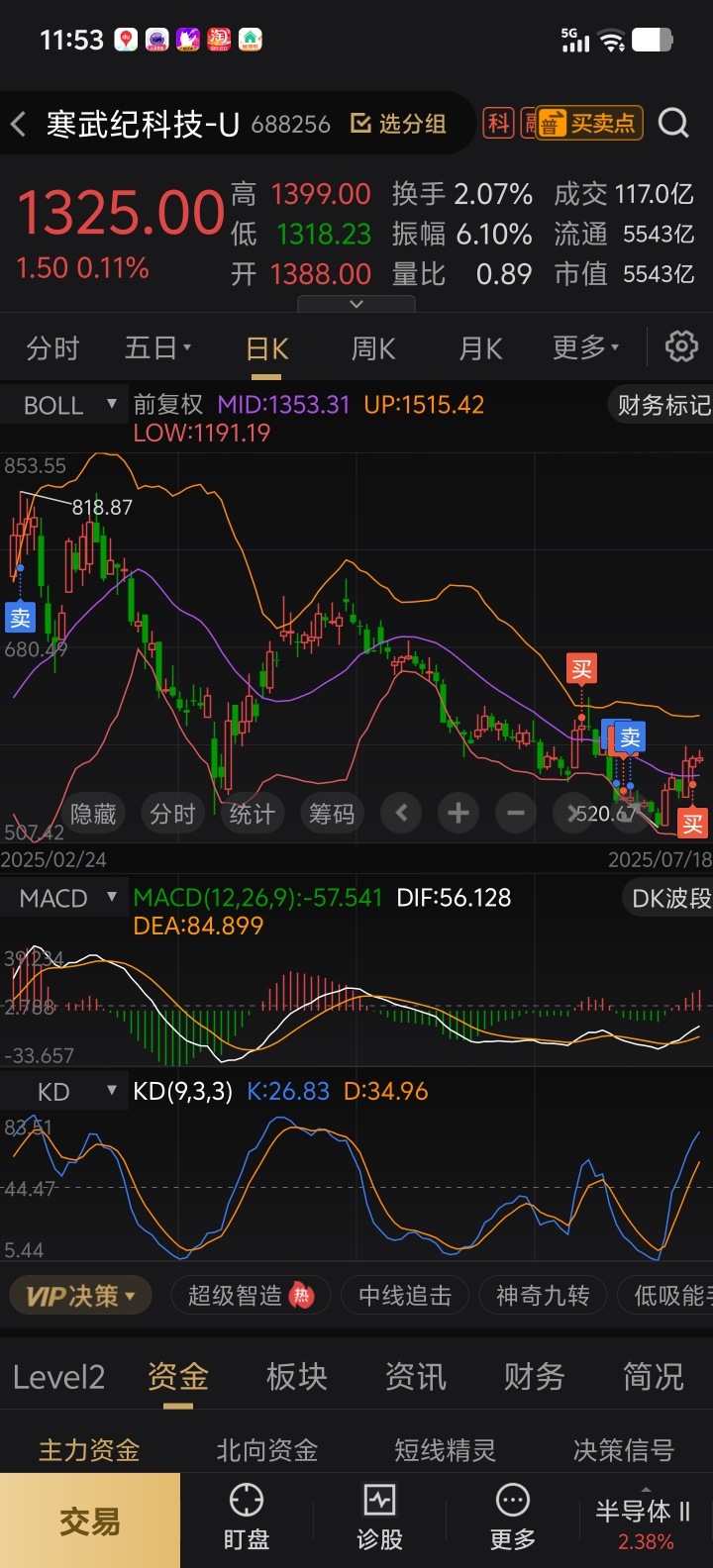The width and height of the screenshot is (713, 1568).
Task: Tap the 5G signal status icon
Action: click(x=575, y=40)
